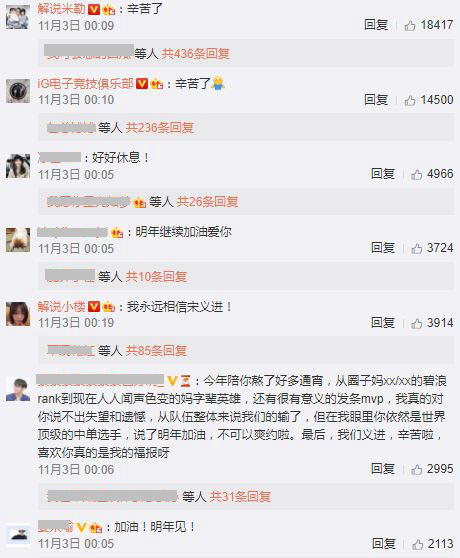This screenshot has height=558, width=460.
Task: Expand 共436条回复 replies
Action: click(x=196, y=54)
